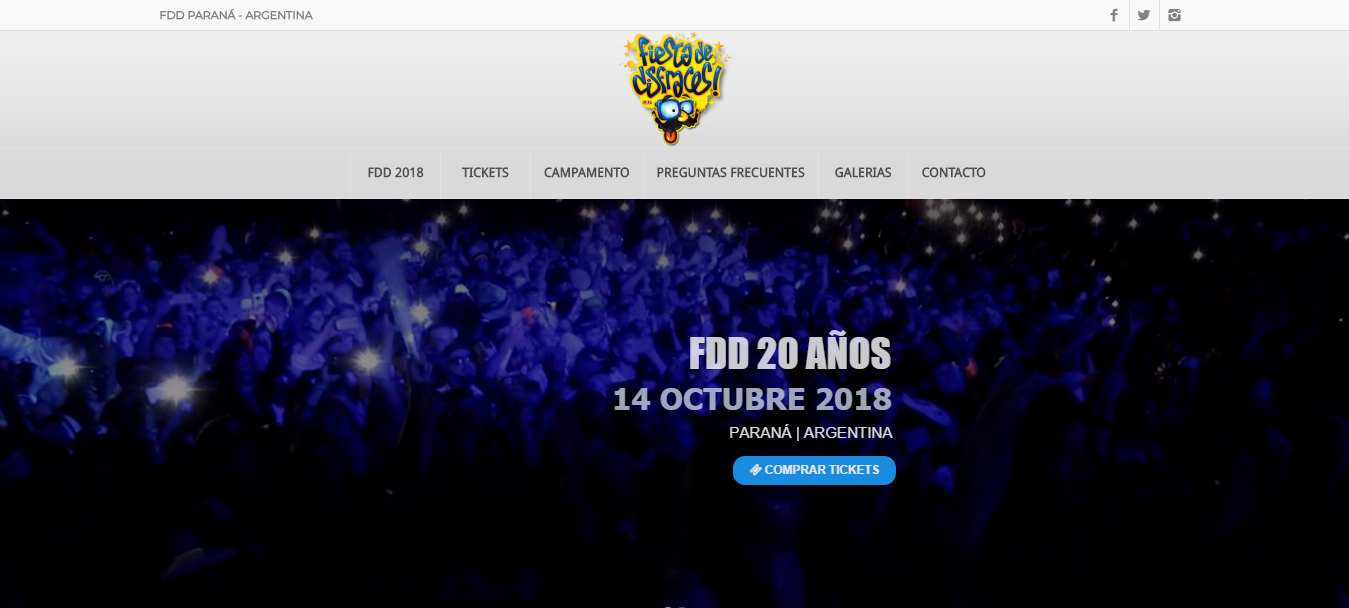
Task: Open the Contacto page
Action: (953, 173)
